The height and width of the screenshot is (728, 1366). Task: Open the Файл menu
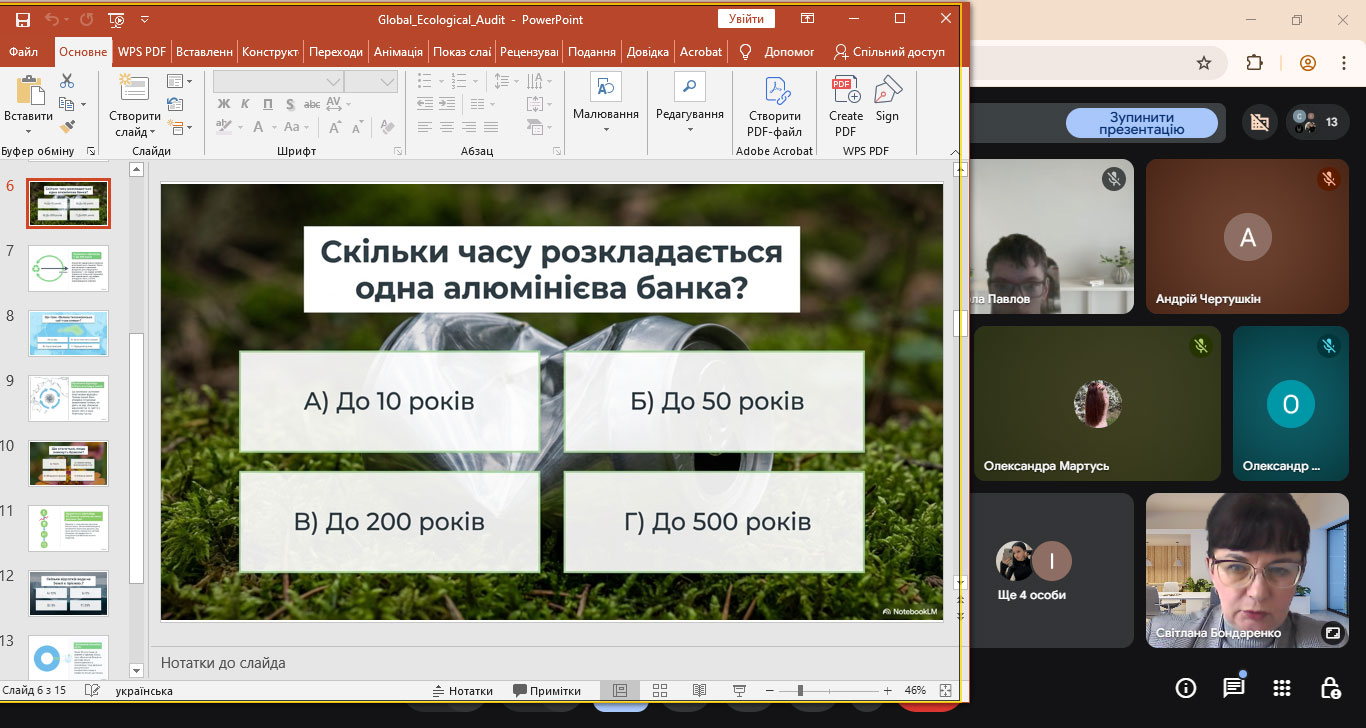click(23, 52)
